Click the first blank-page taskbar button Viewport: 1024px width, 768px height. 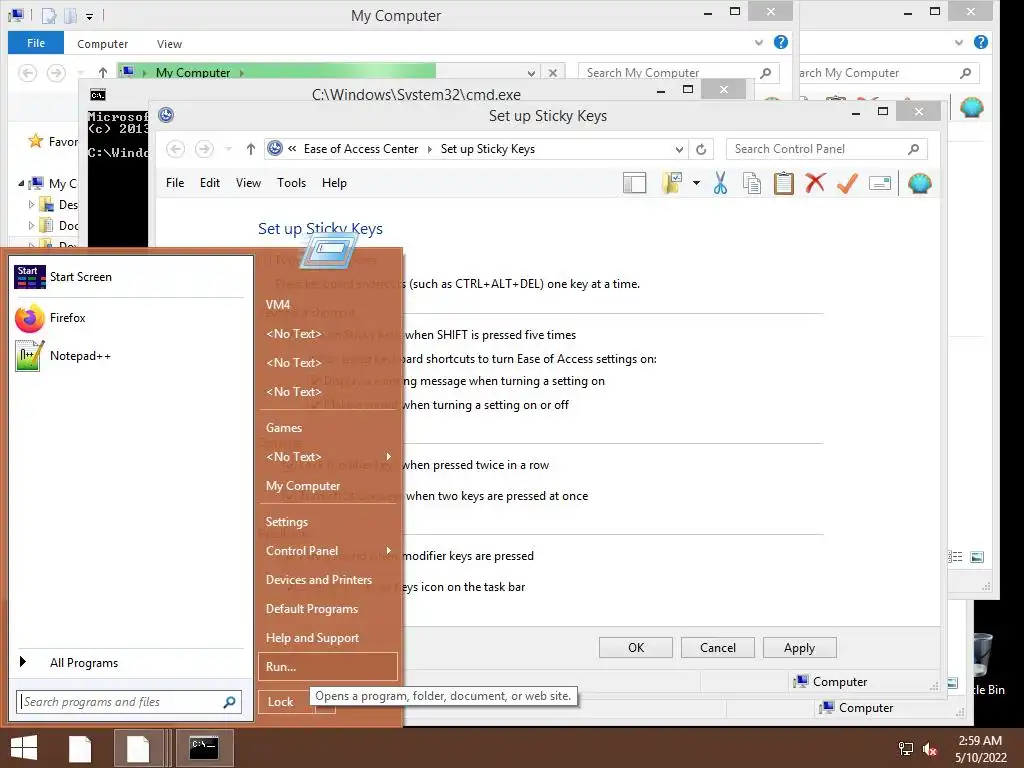[80, 749]
